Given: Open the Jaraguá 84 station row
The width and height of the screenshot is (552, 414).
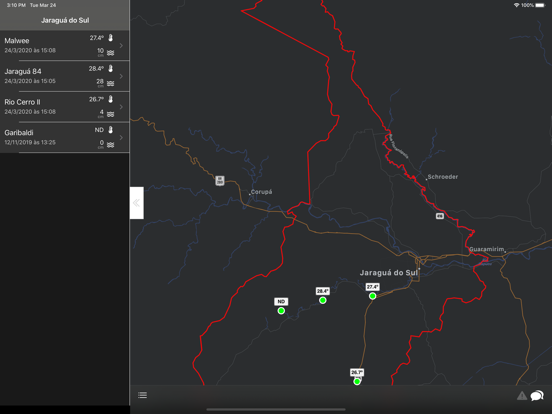Looking at the screenshot, I should tap(65, 76).
